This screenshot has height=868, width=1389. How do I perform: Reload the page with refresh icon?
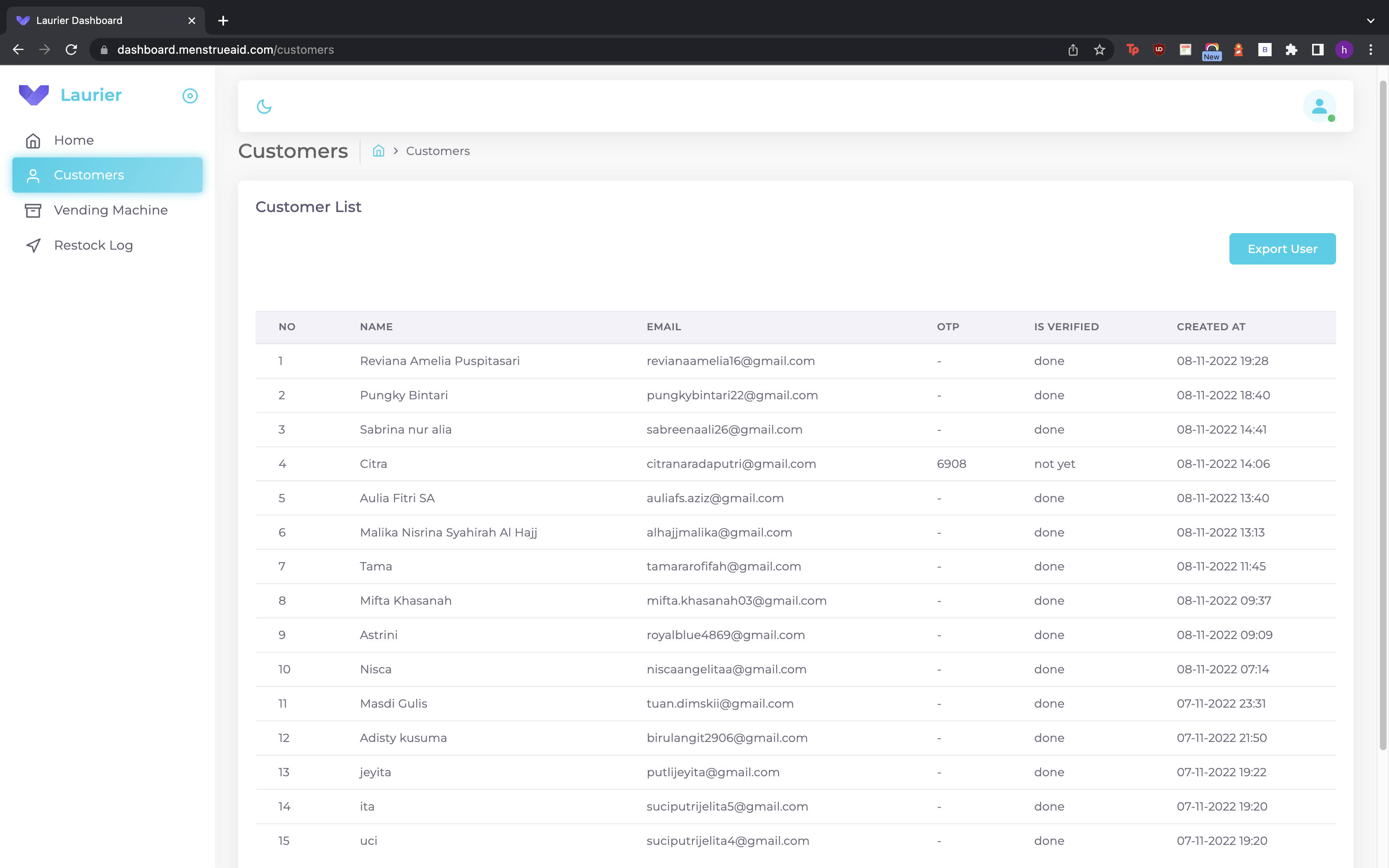(x=71, y=50)
